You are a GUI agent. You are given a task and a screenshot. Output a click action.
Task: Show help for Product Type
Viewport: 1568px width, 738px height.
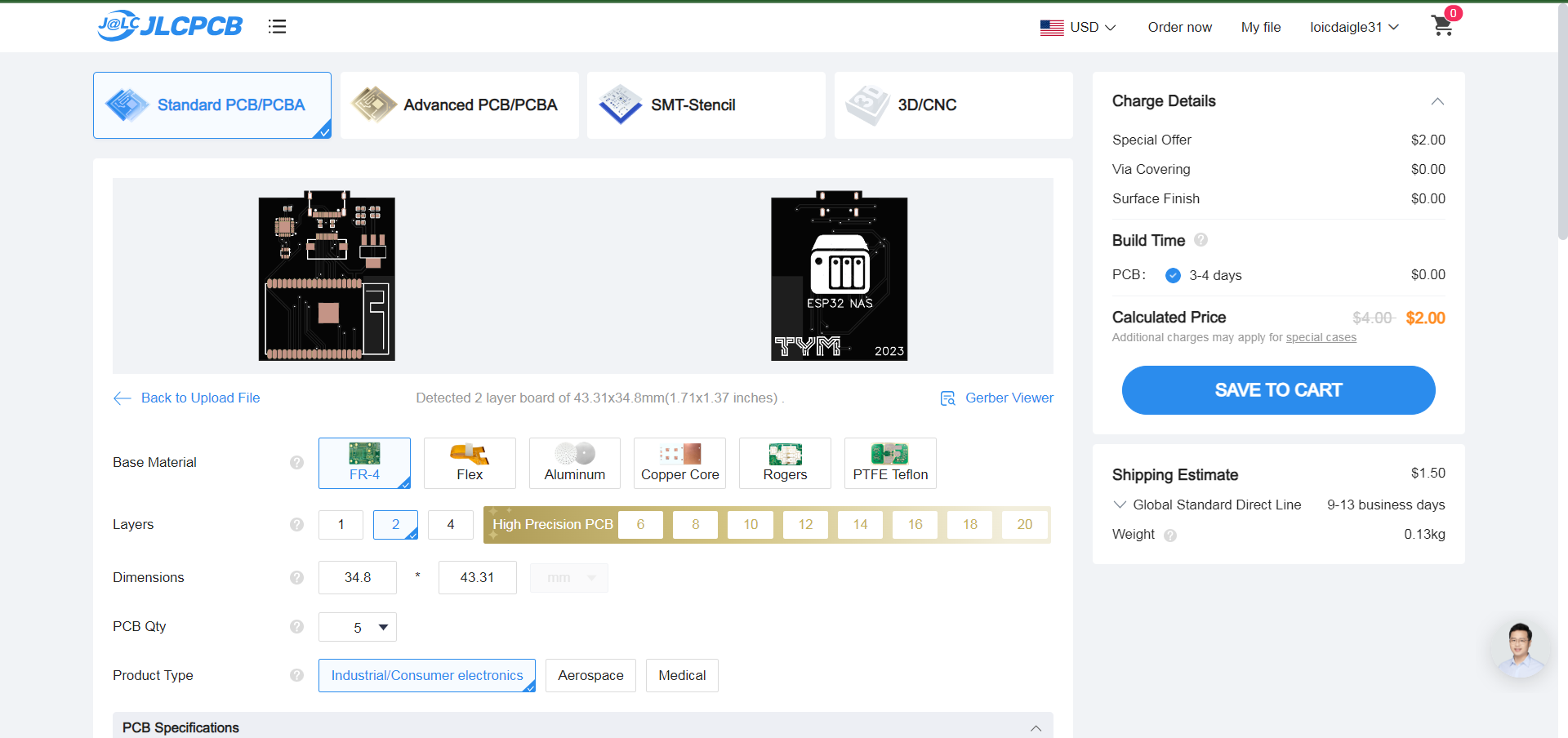[x=296, y=675]
